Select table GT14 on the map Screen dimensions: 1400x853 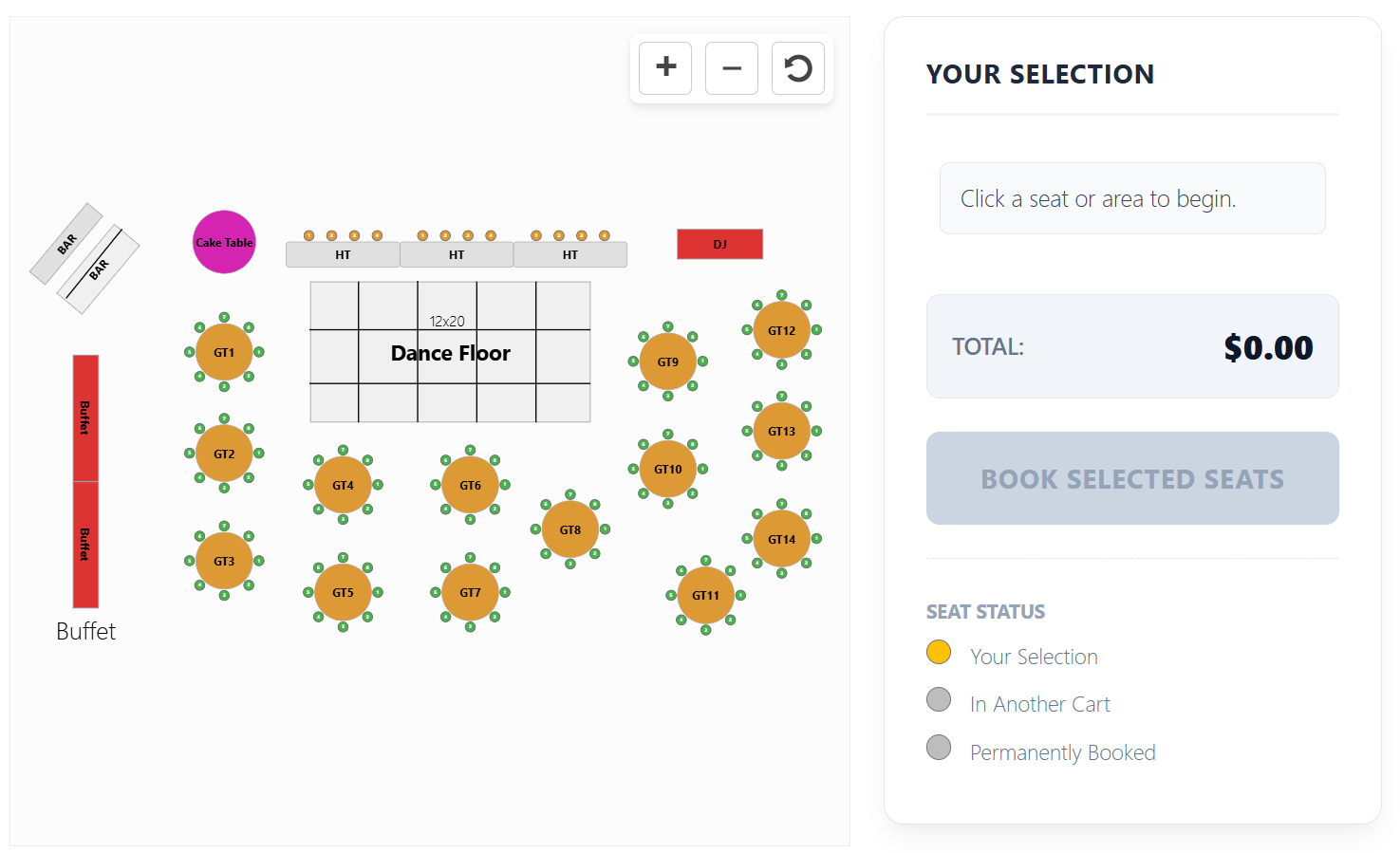tap(782, 540)
